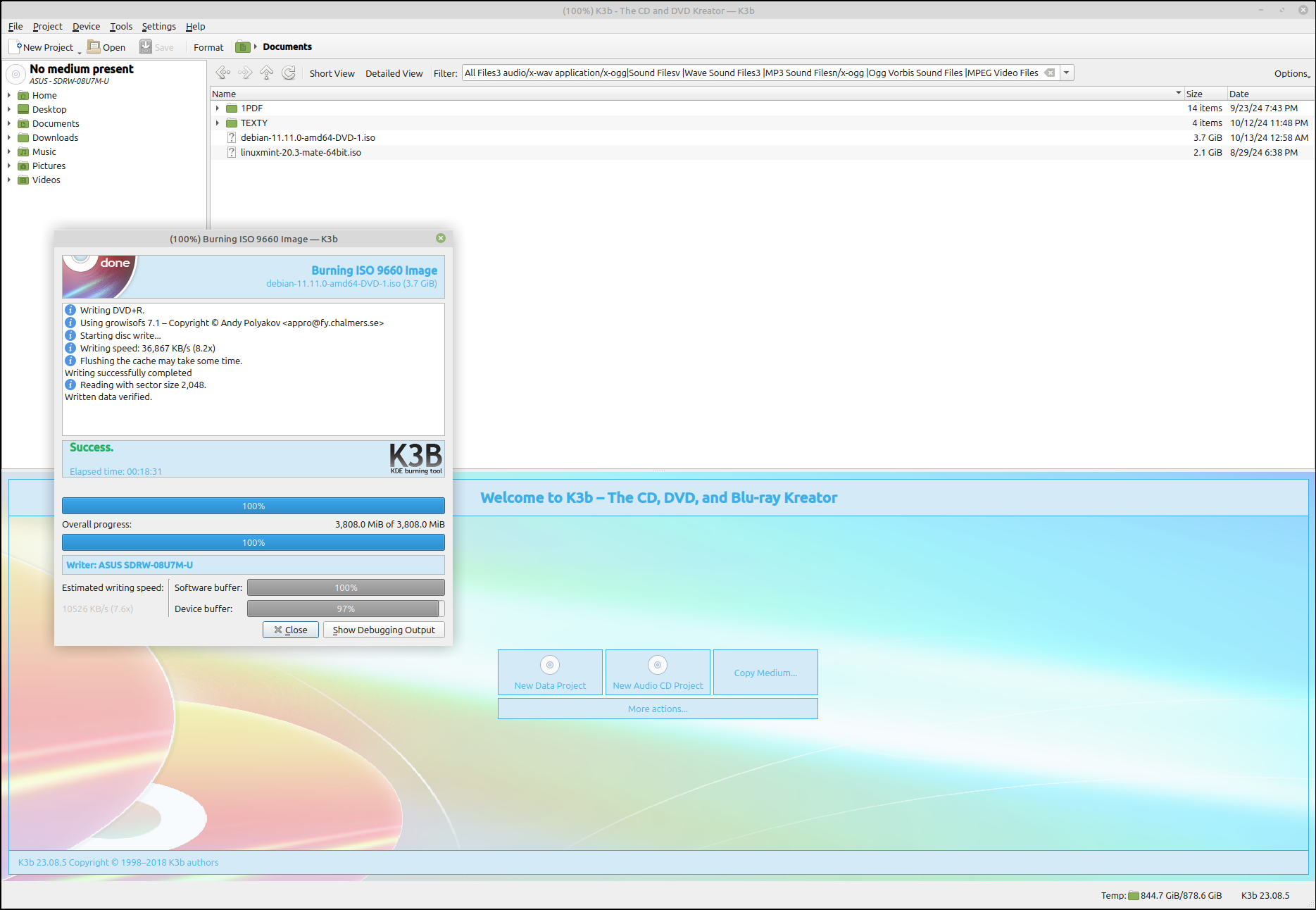The height and width of the screenshot is (910, 1316).
Task: Switch to Detailed View
Action: coord(394,73)
